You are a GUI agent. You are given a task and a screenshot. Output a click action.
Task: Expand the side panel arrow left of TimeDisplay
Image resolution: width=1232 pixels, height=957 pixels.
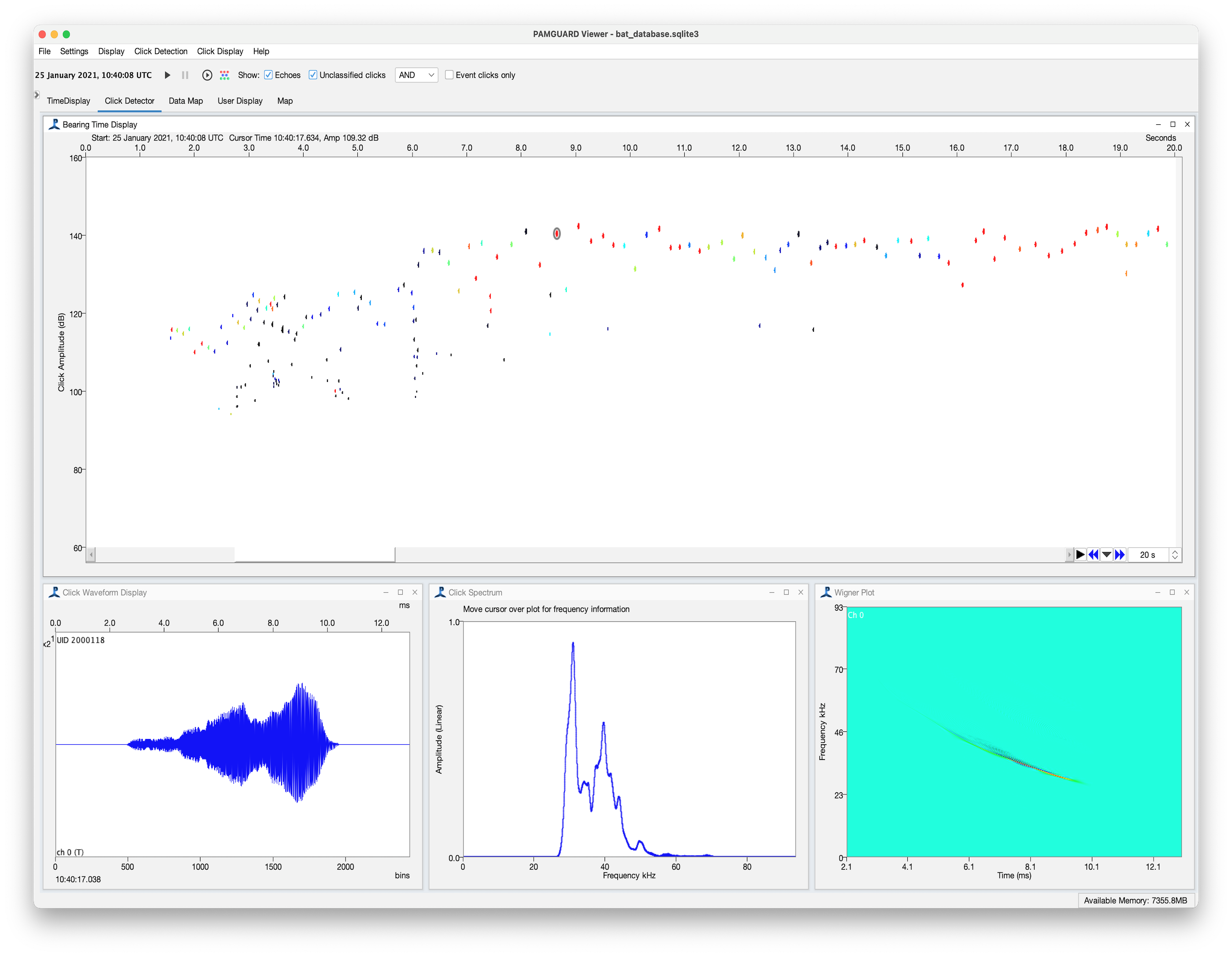tap(37, 95)
